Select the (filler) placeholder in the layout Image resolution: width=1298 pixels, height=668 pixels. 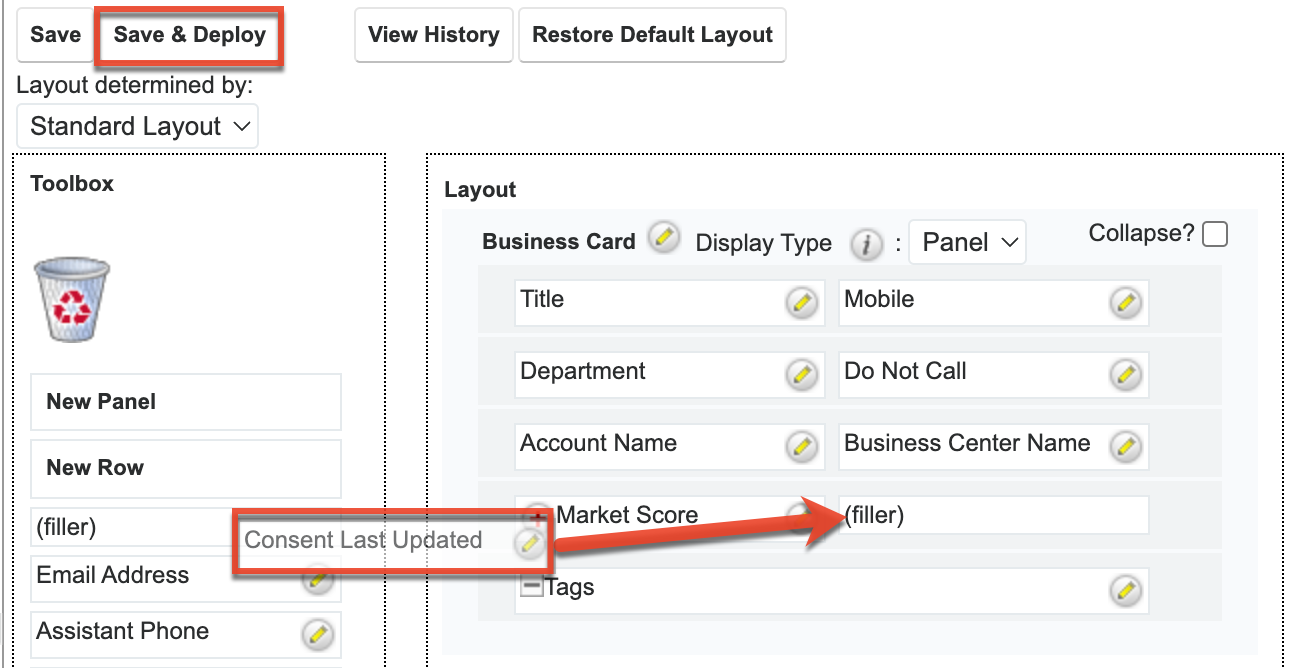point(990,515)
